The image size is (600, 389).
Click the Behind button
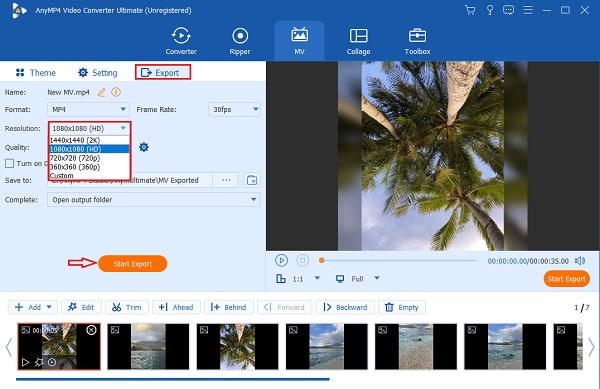pyautogui.click(x=228, y=307)
